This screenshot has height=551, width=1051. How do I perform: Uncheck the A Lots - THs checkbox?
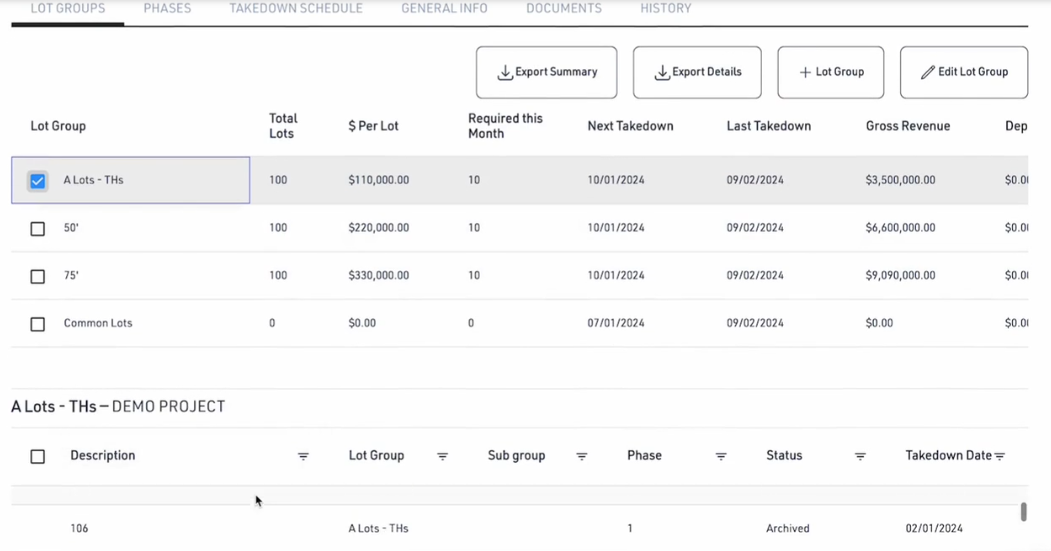(38, 181)
